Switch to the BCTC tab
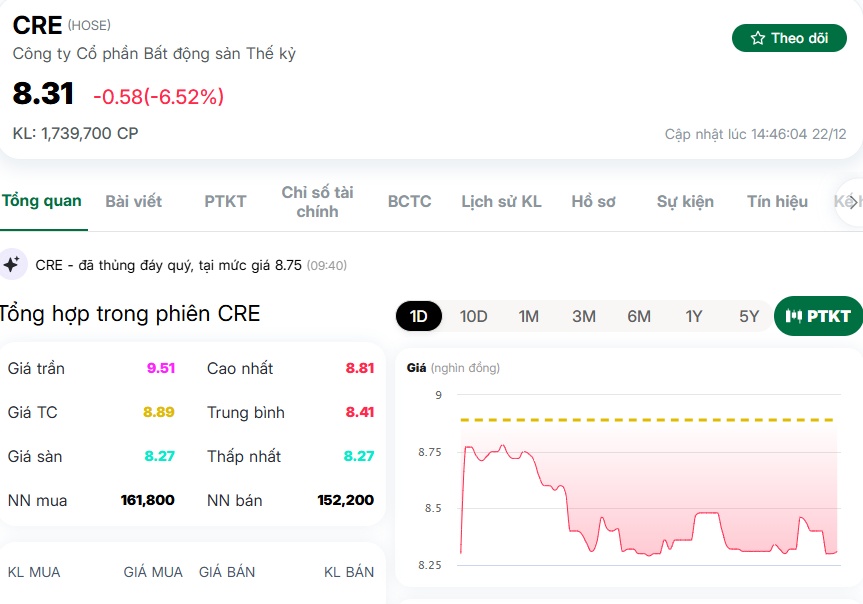Viewport: 863px width, 604px height. [x=409, y=201]
